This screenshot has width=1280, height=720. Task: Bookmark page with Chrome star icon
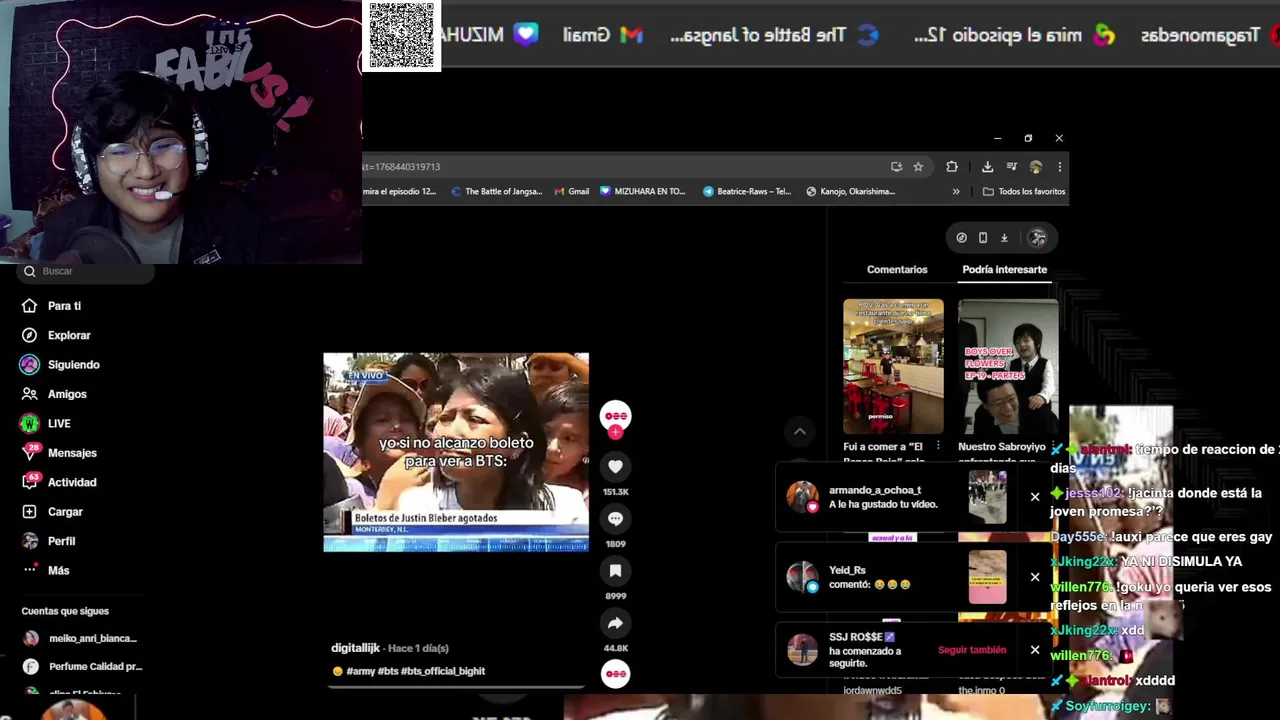[918, 167]
